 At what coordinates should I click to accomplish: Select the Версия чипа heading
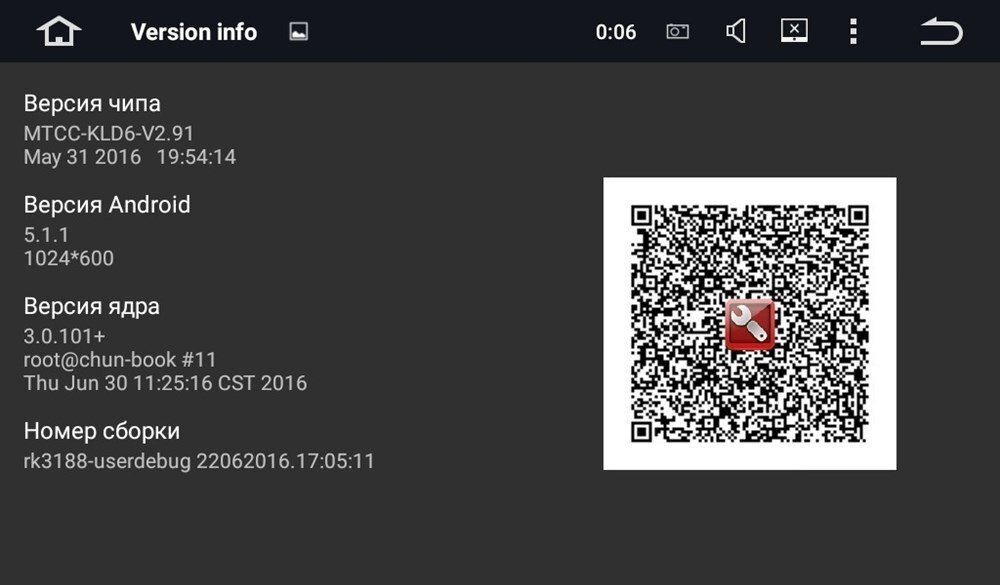pos(92,103)
